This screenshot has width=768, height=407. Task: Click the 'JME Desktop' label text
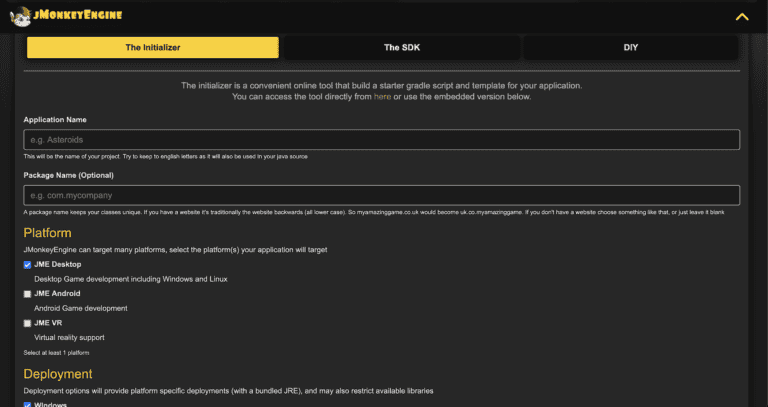pos(58,265)
